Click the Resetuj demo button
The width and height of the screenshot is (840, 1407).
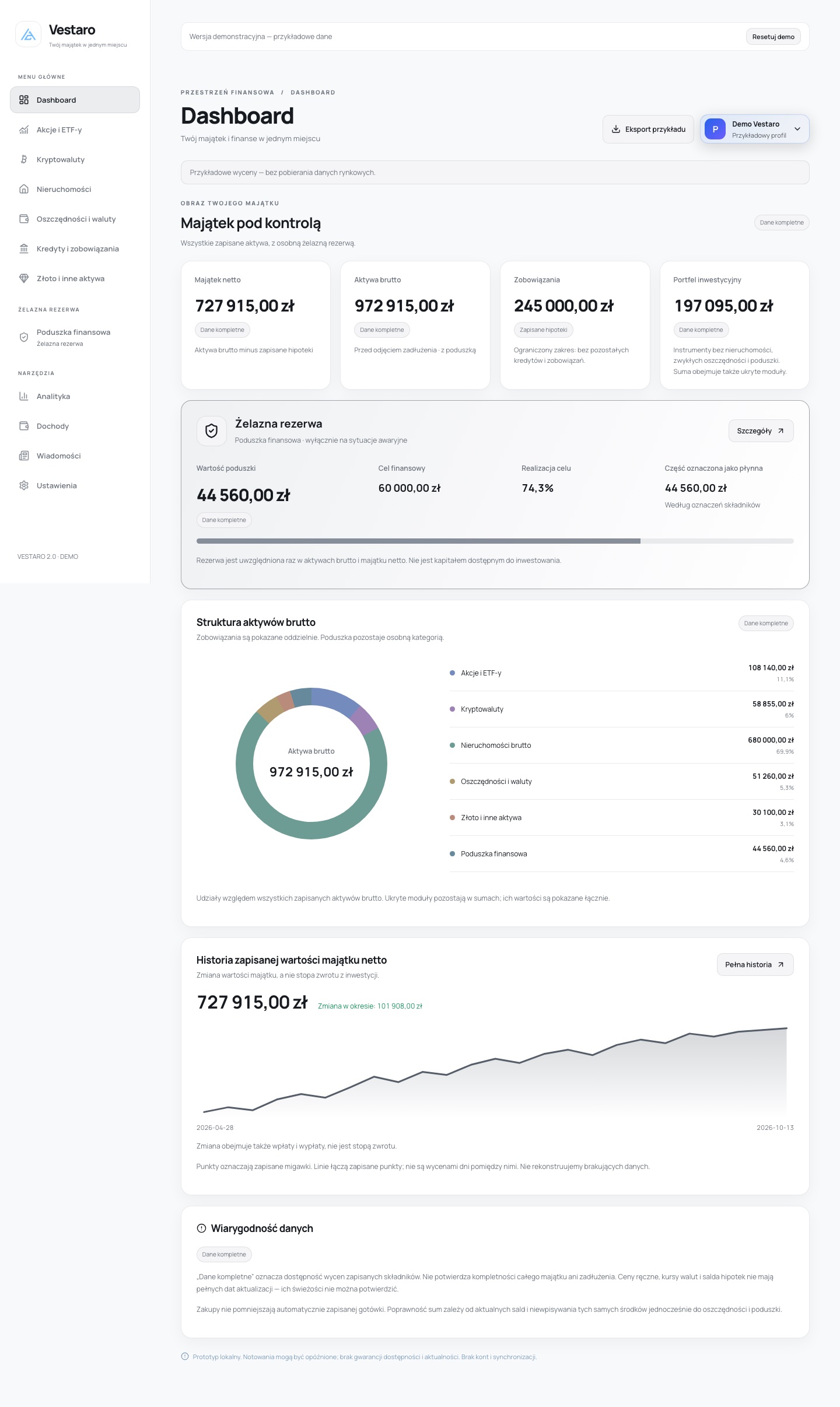click(x=773, y=37)
